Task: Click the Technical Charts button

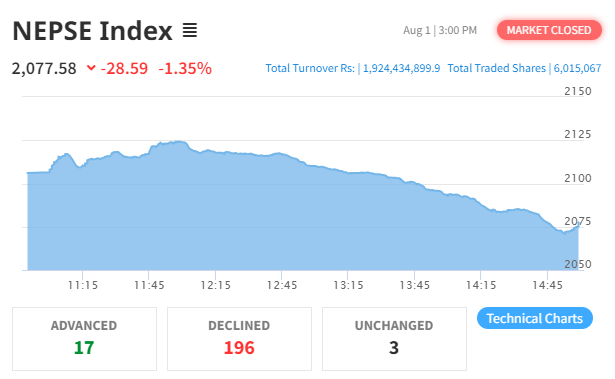Action: (535, 318)
